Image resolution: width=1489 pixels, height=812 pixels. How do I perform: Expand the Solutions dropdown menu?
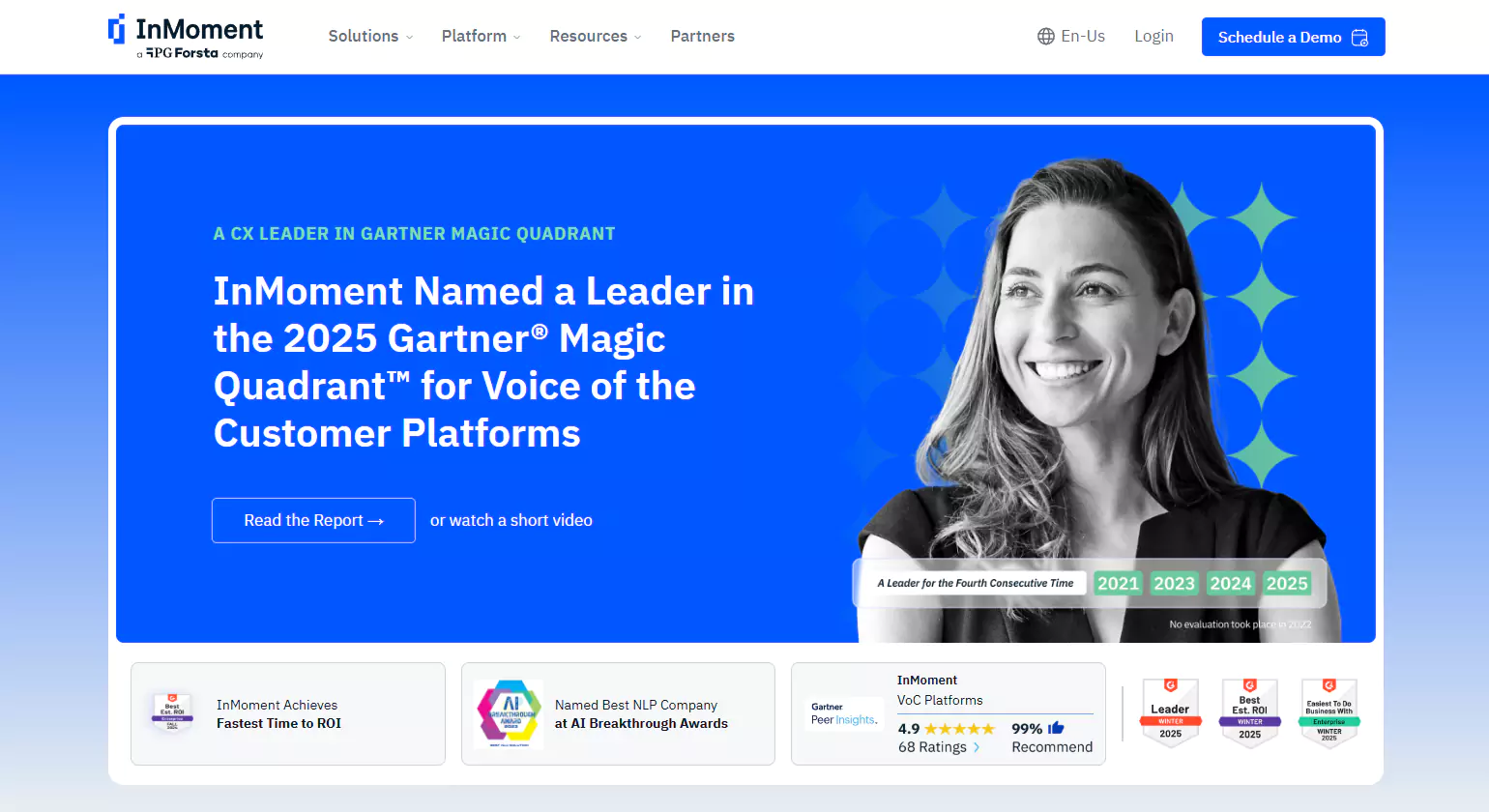pyautogui.click(x=370, y=37)
